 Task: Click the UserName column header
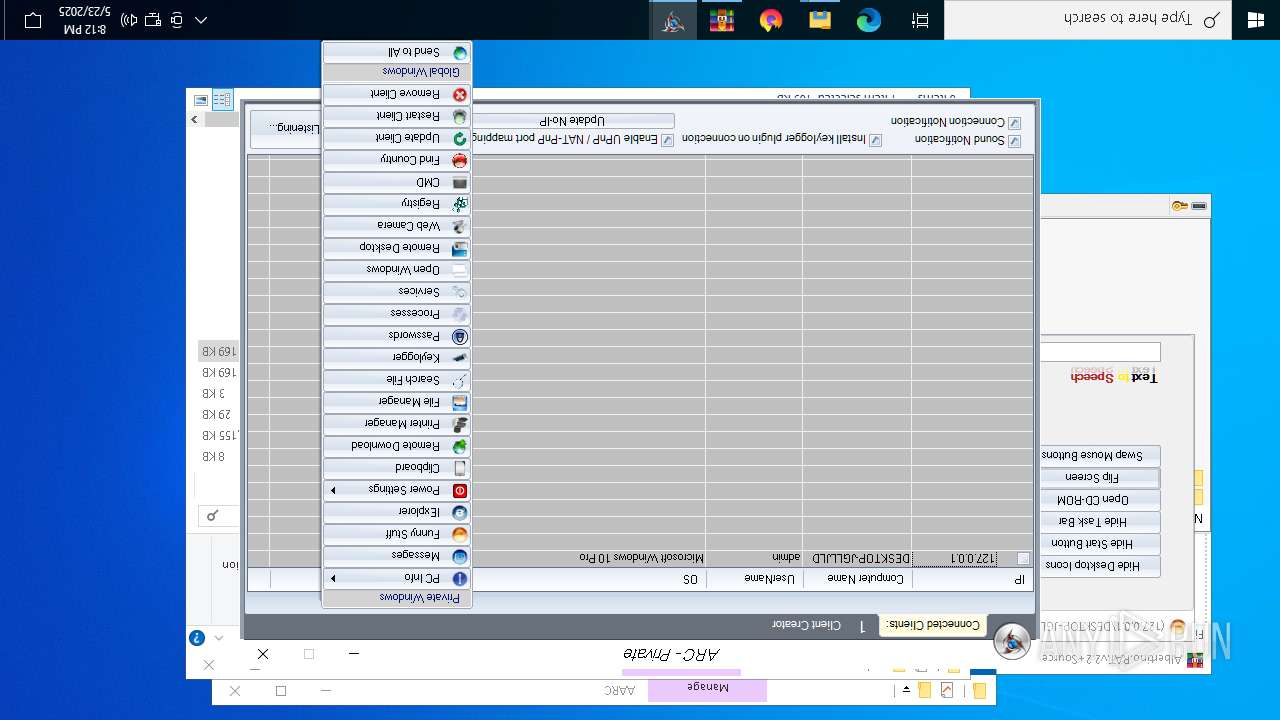pos(755,579)
